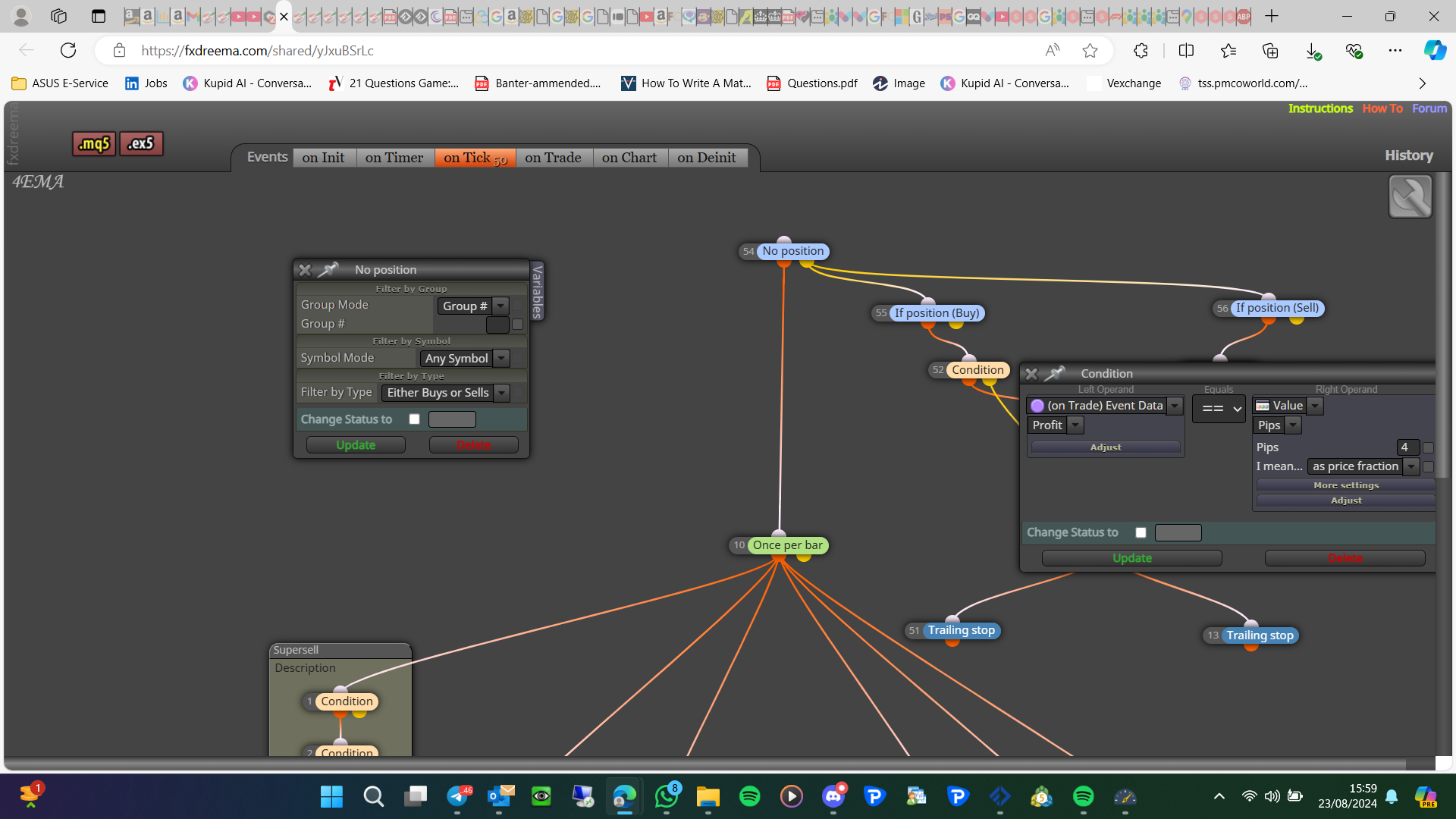Click More settings in Condition panel

[x=1346, y=485]
